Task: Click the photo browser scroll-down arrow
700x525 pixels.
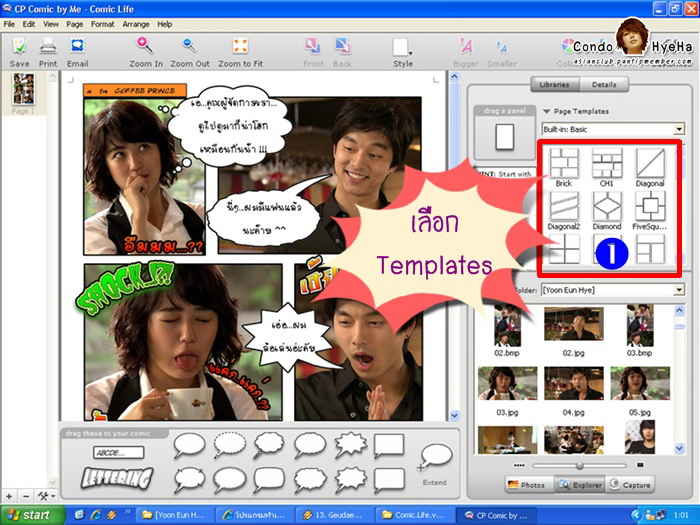Action: (679, 448)
